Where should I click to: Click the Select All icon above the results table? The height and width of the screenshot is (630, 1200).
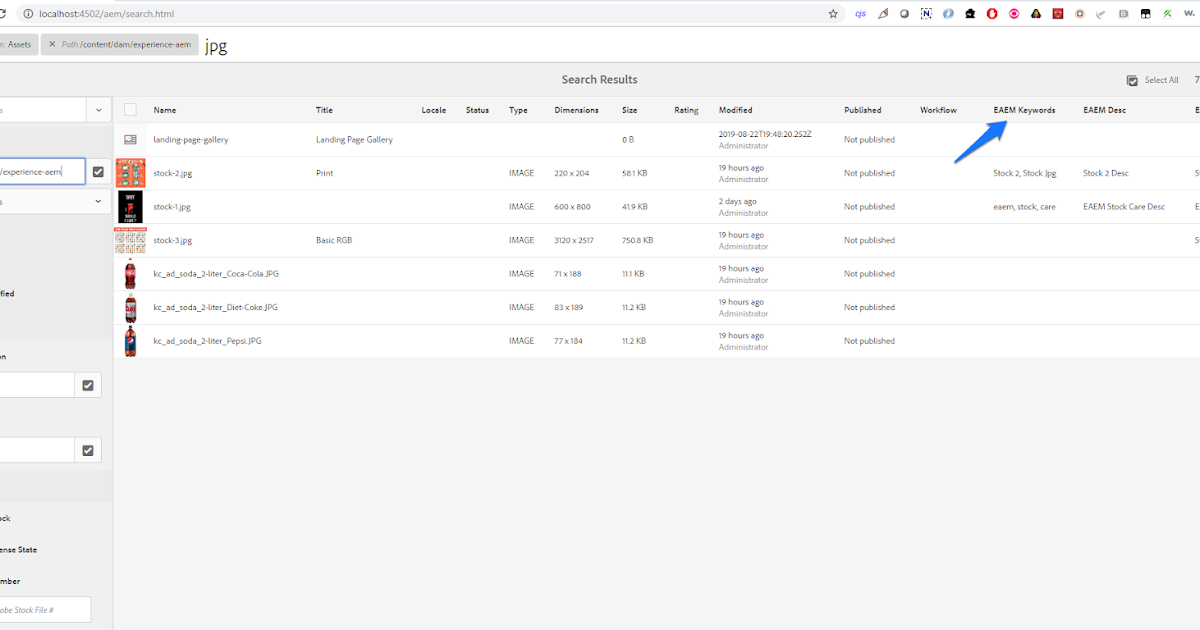1131,80
